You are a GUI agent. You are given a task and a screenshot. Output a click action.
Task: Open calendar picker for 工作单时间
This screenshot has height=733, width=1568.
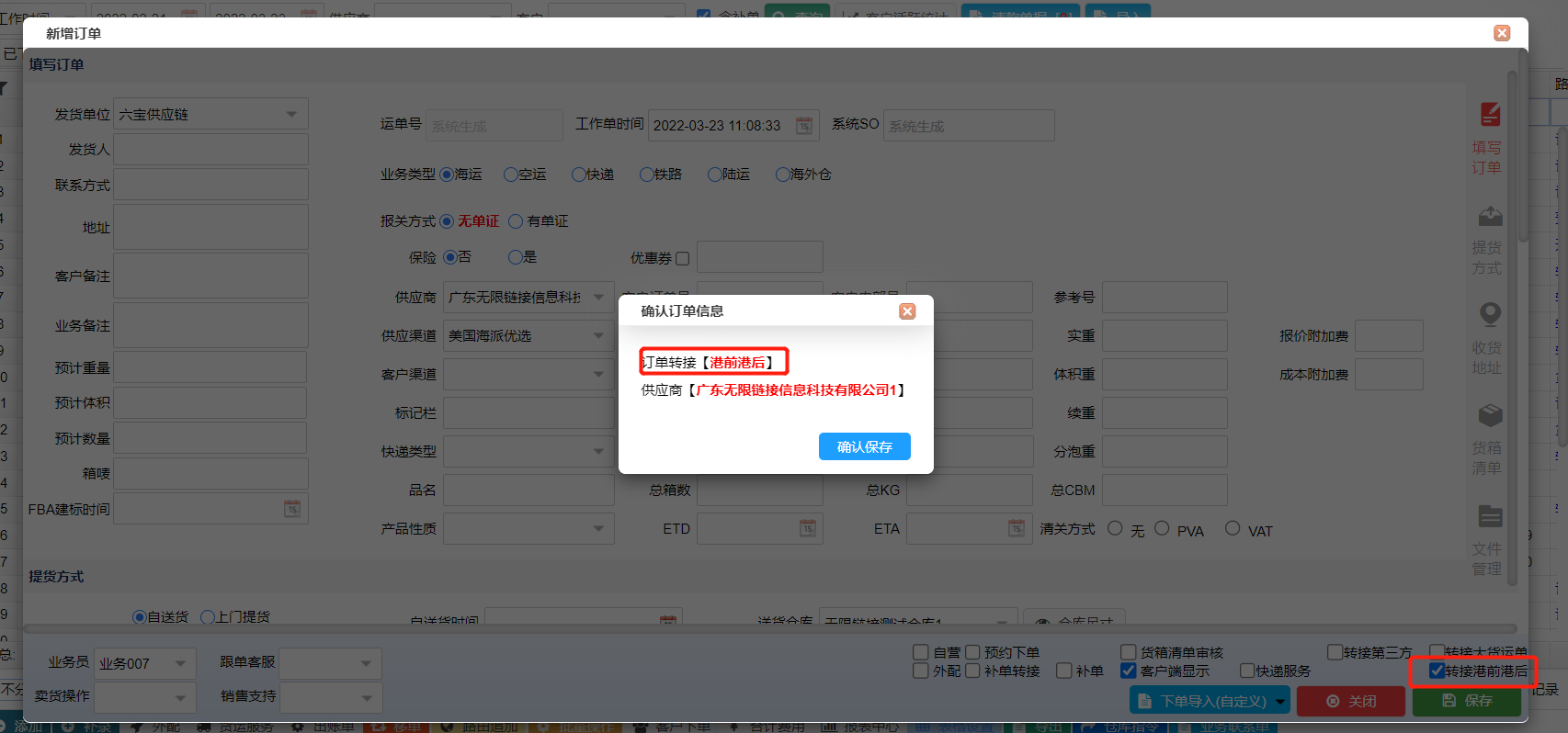tap(804, 125)
